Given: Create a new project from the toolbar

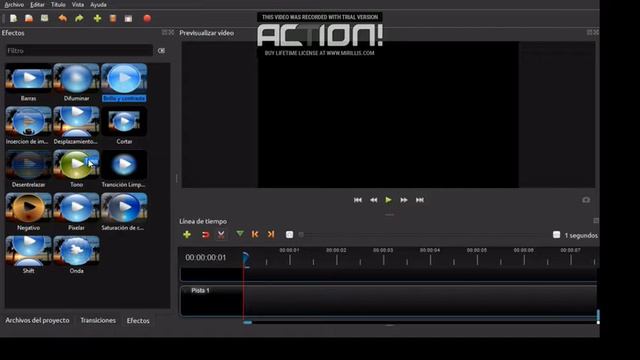Looking at the screenshot, I should [13, 18].
